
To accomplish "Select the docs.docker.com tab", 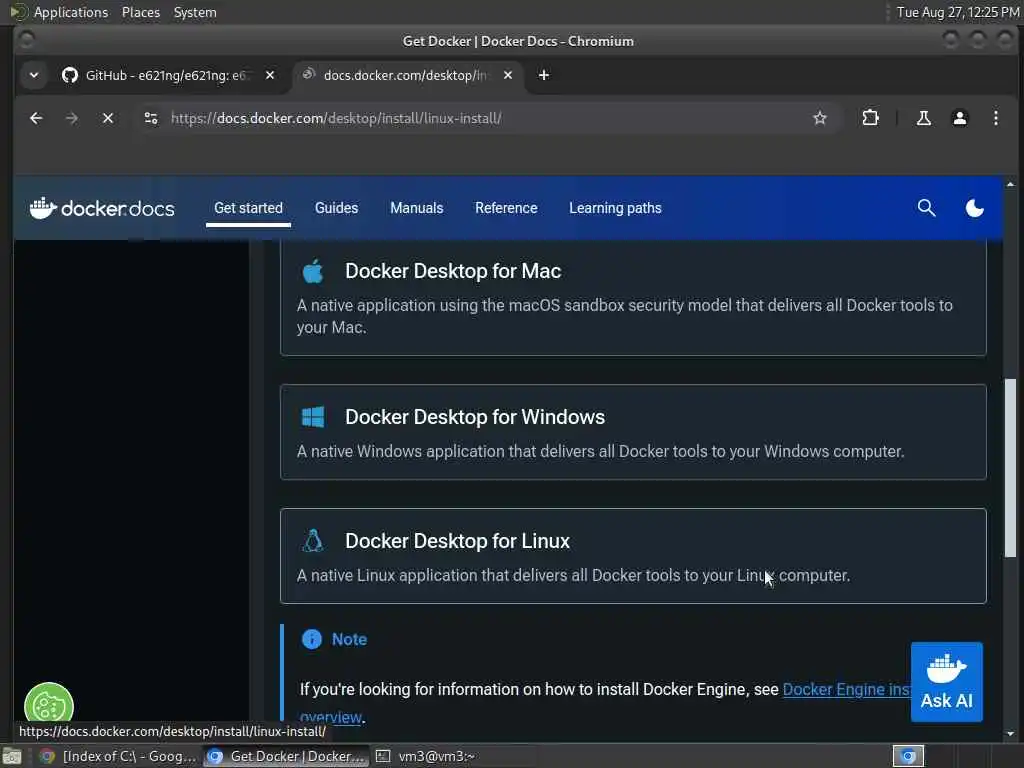I will tap(408, 75).
